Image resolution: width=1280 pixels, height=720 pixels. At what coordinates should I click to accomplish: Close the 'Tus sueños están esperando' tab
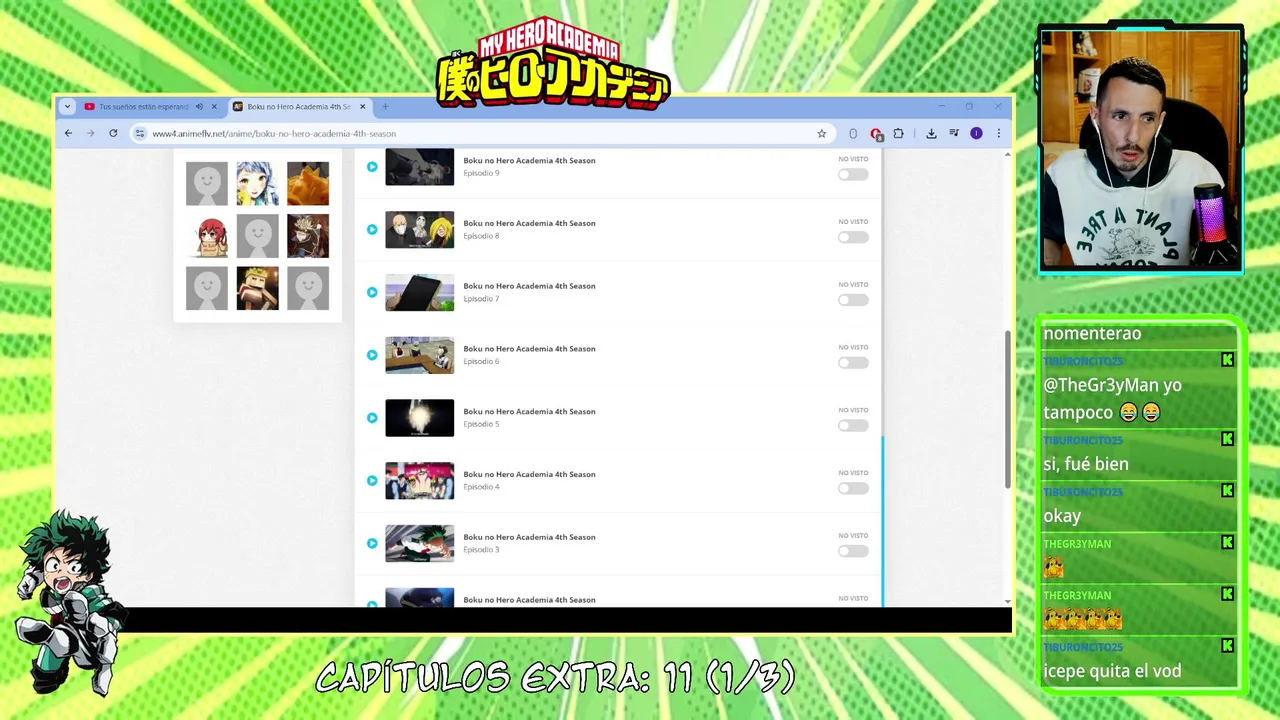coord(214,107)
